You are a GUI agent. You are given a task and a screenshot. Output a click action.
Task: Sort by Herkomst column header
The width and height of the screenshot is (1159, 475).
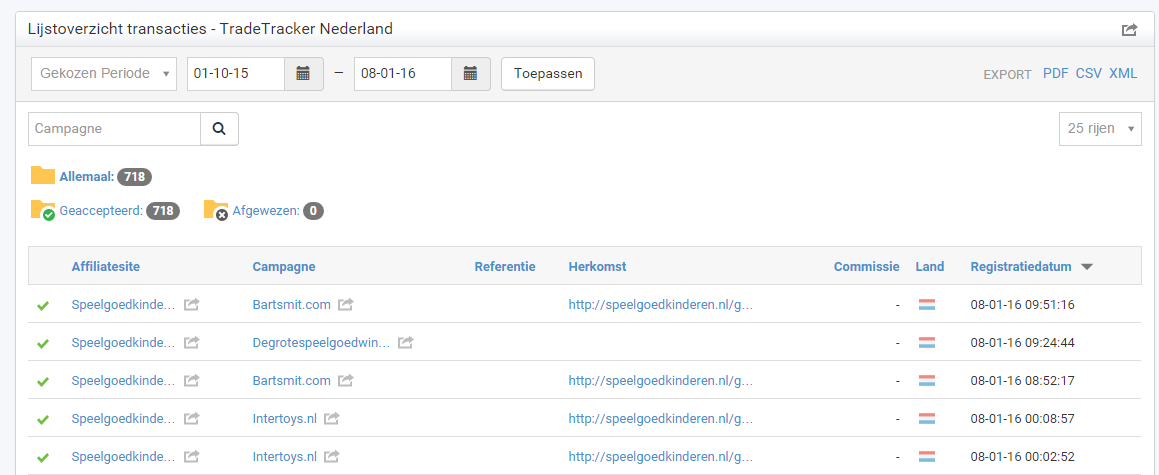[x=597, y=267]
